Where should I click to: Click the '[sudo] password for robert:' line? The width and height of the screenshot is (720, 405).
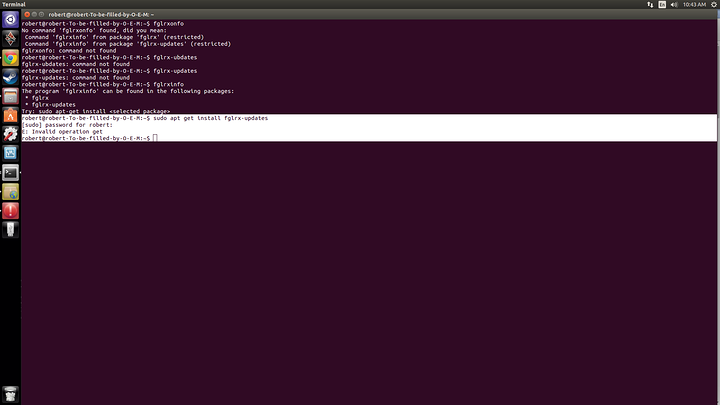67,125
